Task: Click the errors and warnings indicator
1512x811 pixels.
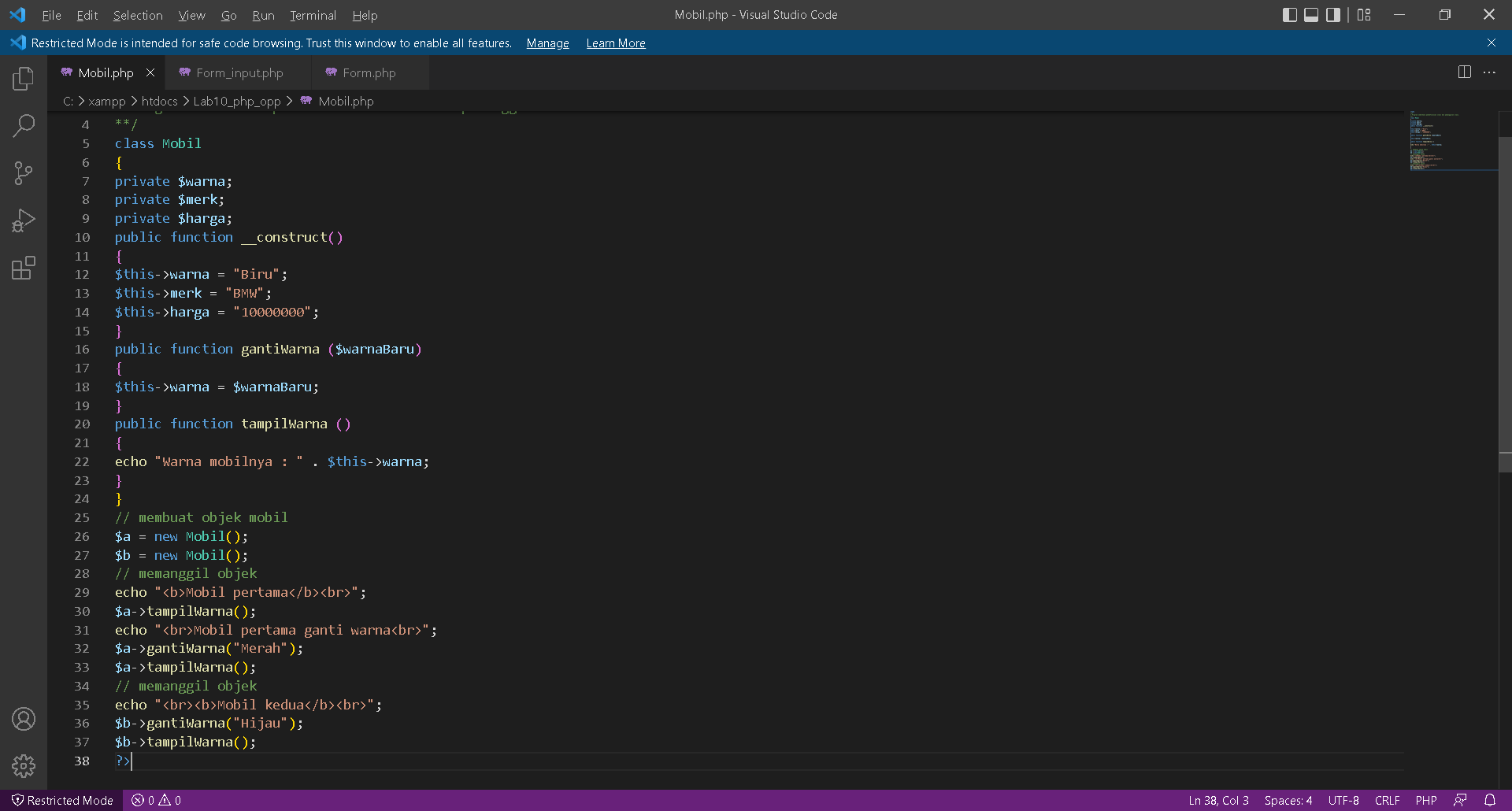Action: click(154, 799)
